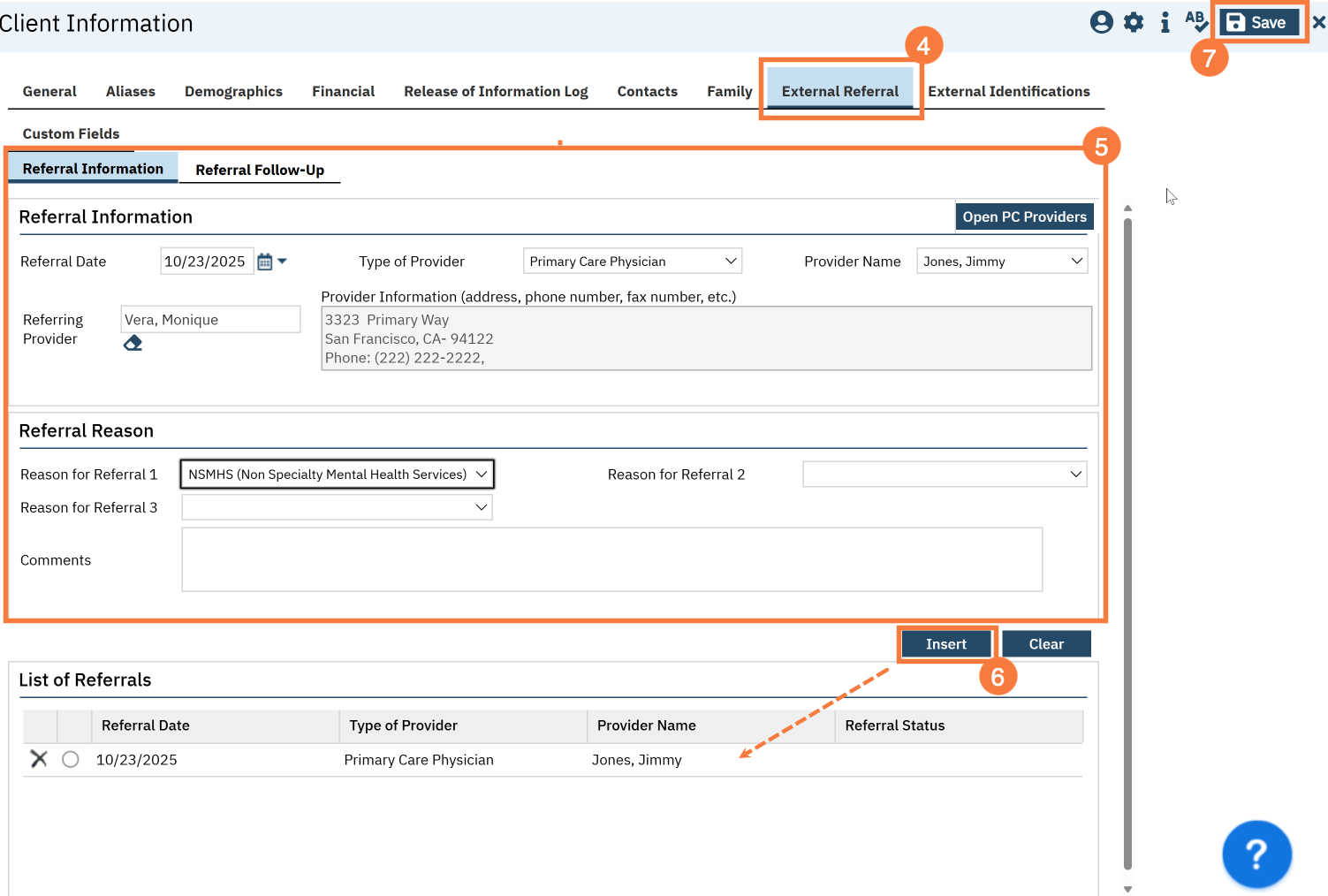Click the information 'i' icon

pyautogui.click(x=1165, y=22)
